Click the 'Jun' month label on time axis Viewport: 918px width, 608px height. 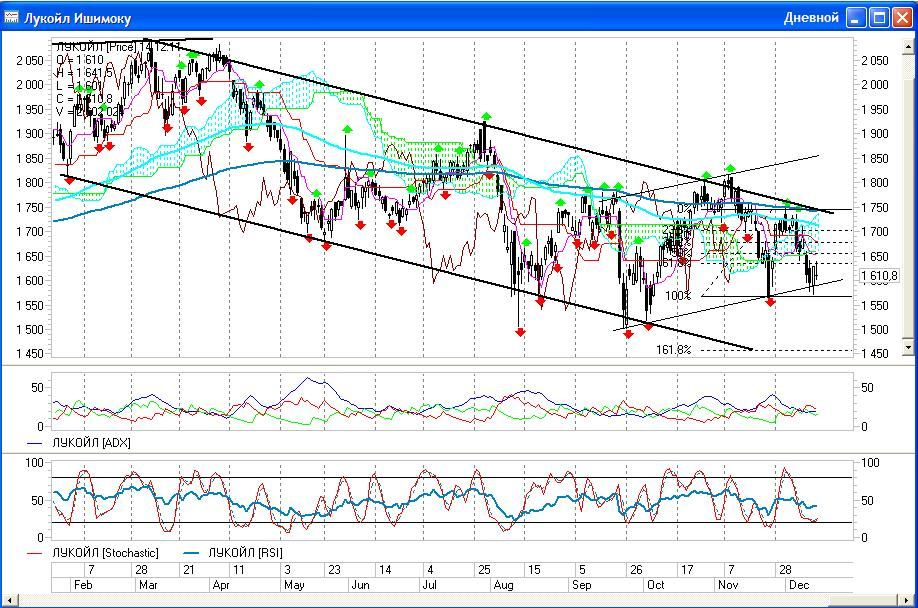point(360,585)
